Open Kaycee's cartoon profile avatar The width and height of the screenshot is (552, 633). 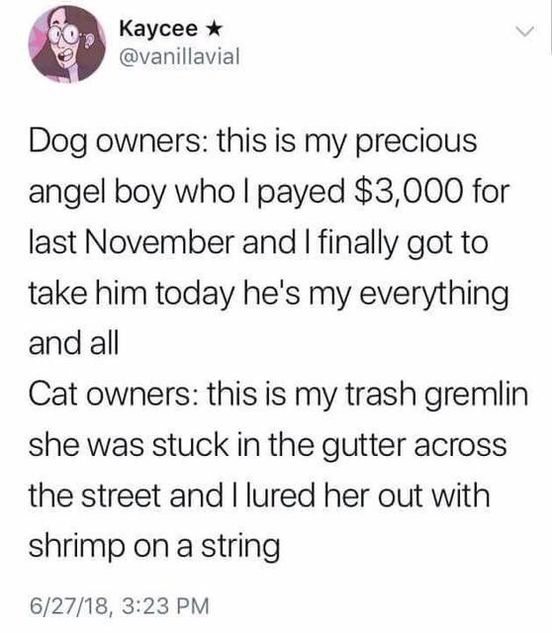pyautogui.click(x=67, y=44)
